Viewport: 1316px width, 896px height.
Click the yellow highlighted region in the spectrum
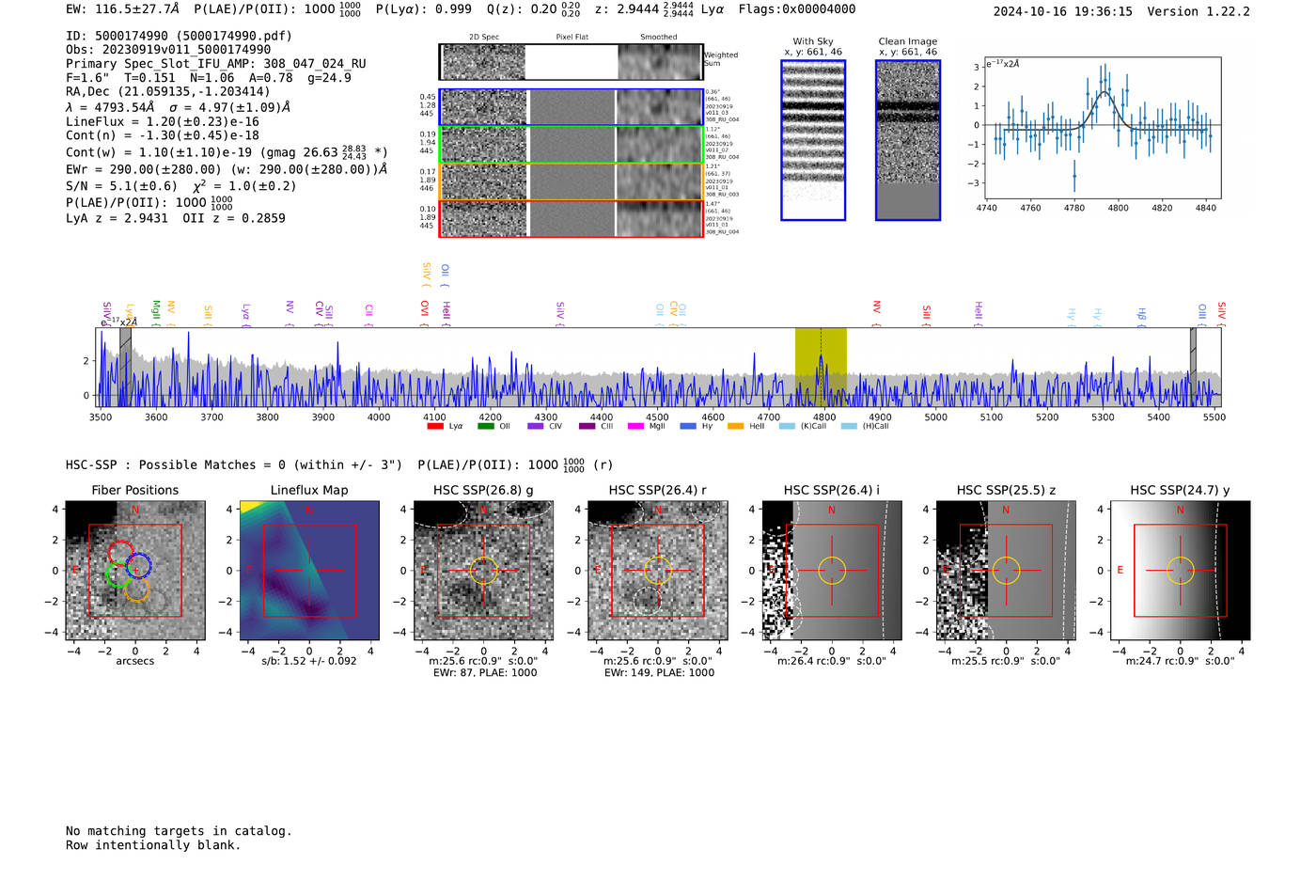click(x=821, y=367)
